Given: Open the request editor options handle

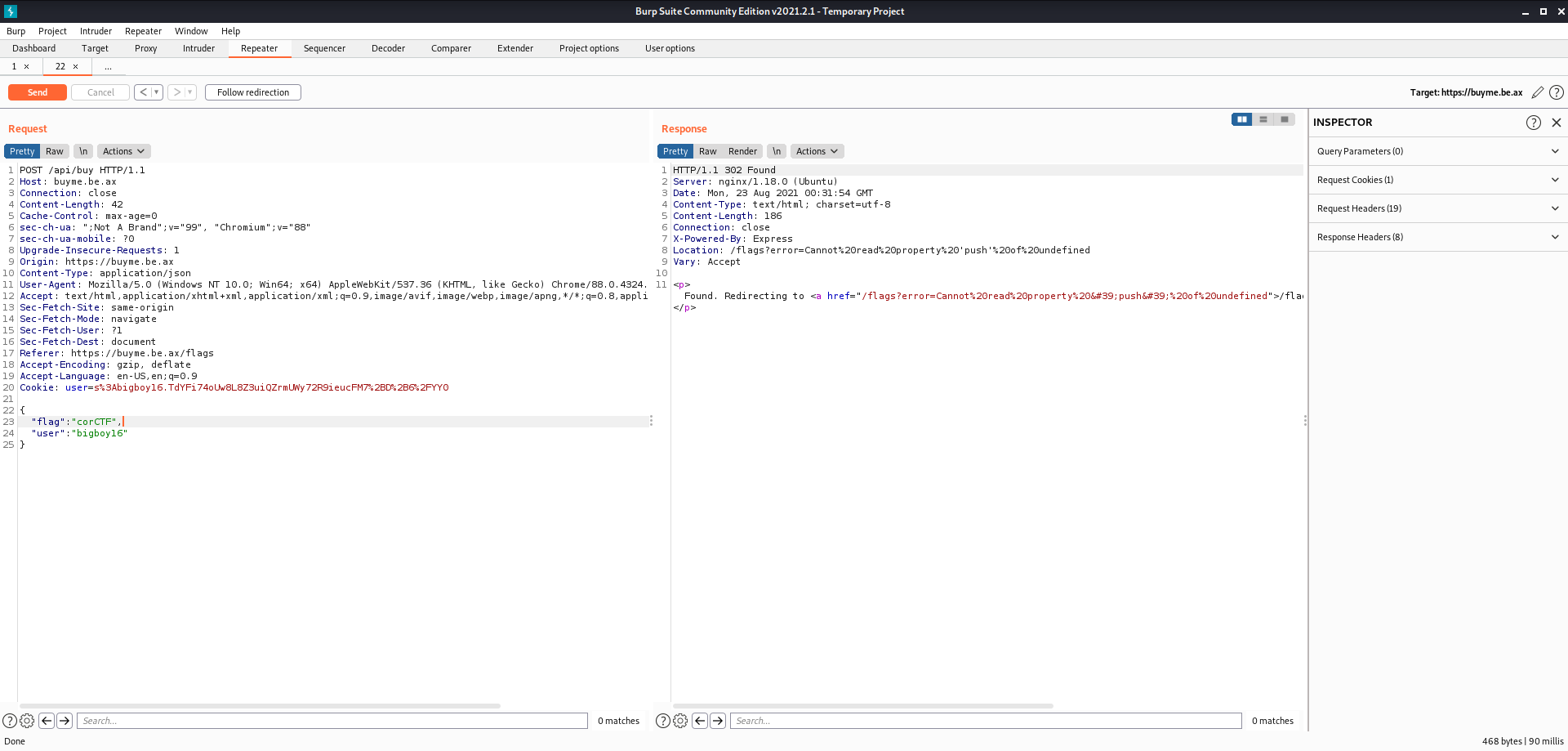Looking at the screenshot, I should [x=651, y=421].
